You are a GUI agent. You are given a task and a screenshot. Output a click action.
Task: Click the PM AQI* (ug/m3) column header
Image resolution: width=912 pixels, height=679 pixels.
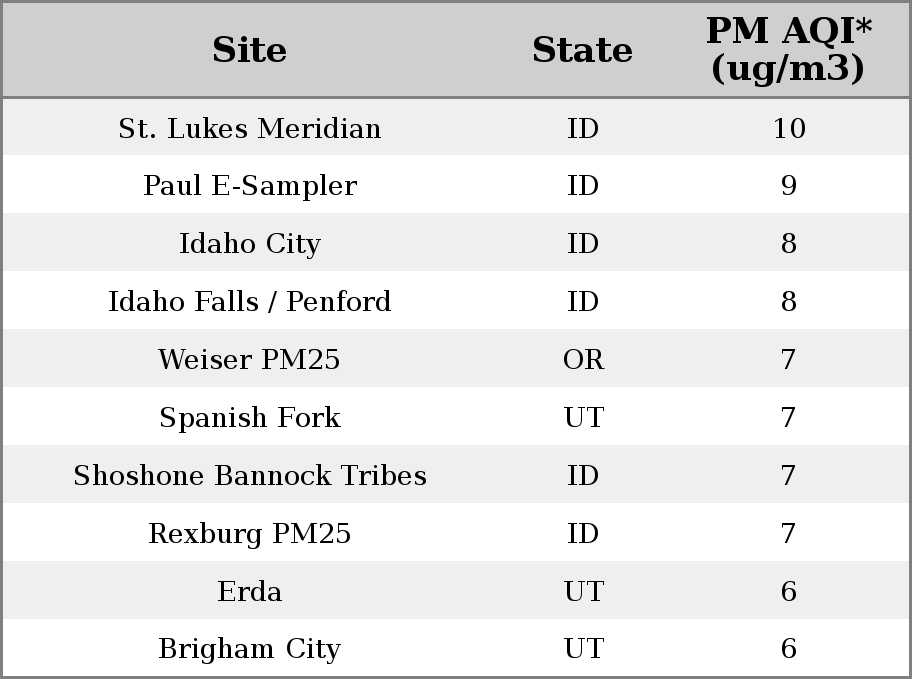pos(789,49)
